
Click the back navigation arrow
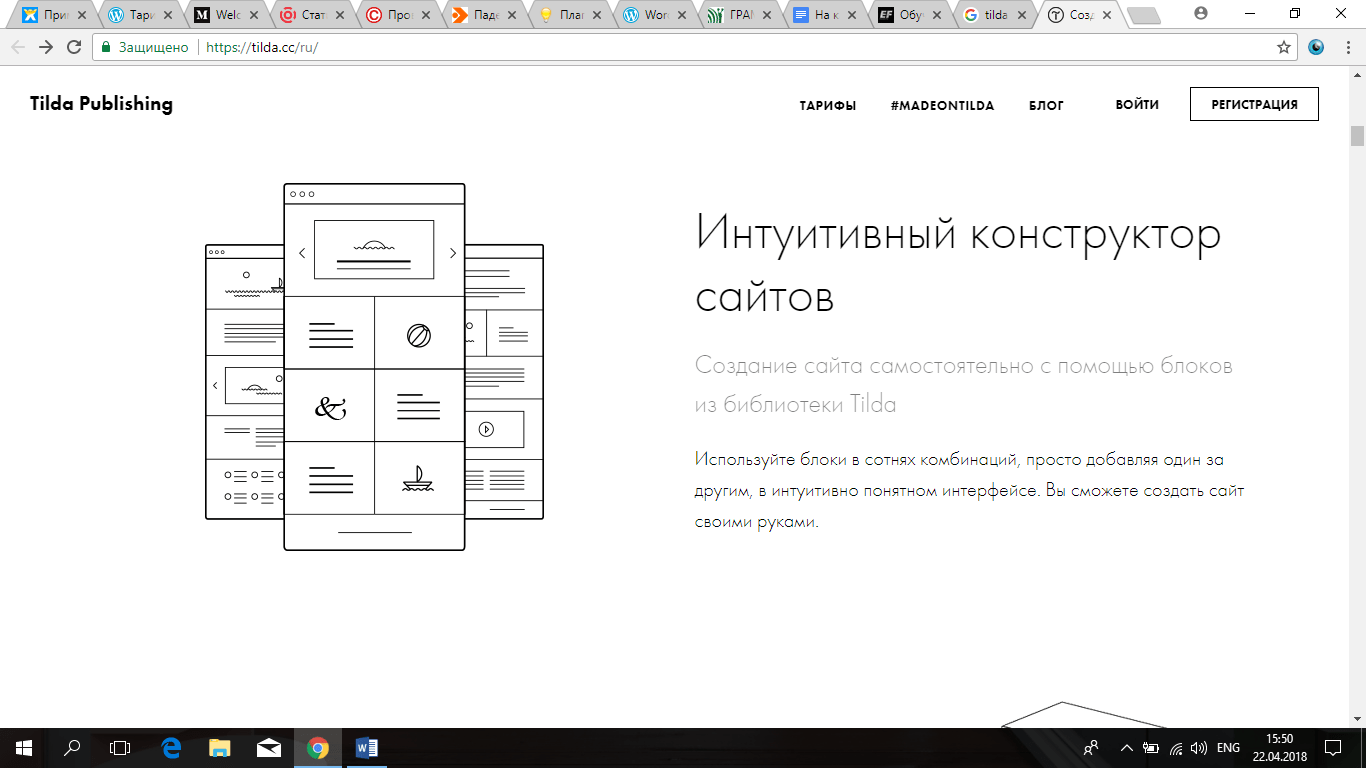(x=17, y=46)
